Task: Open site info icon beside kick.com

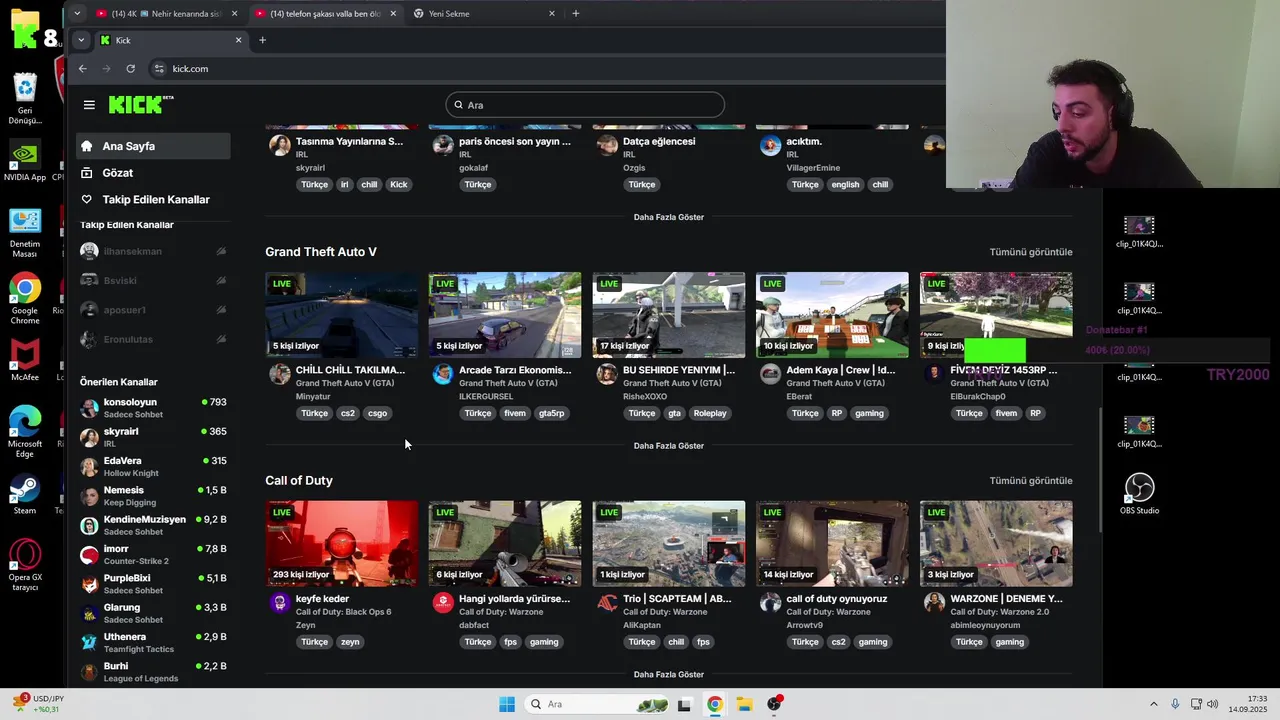Action: tap(158, 68)
